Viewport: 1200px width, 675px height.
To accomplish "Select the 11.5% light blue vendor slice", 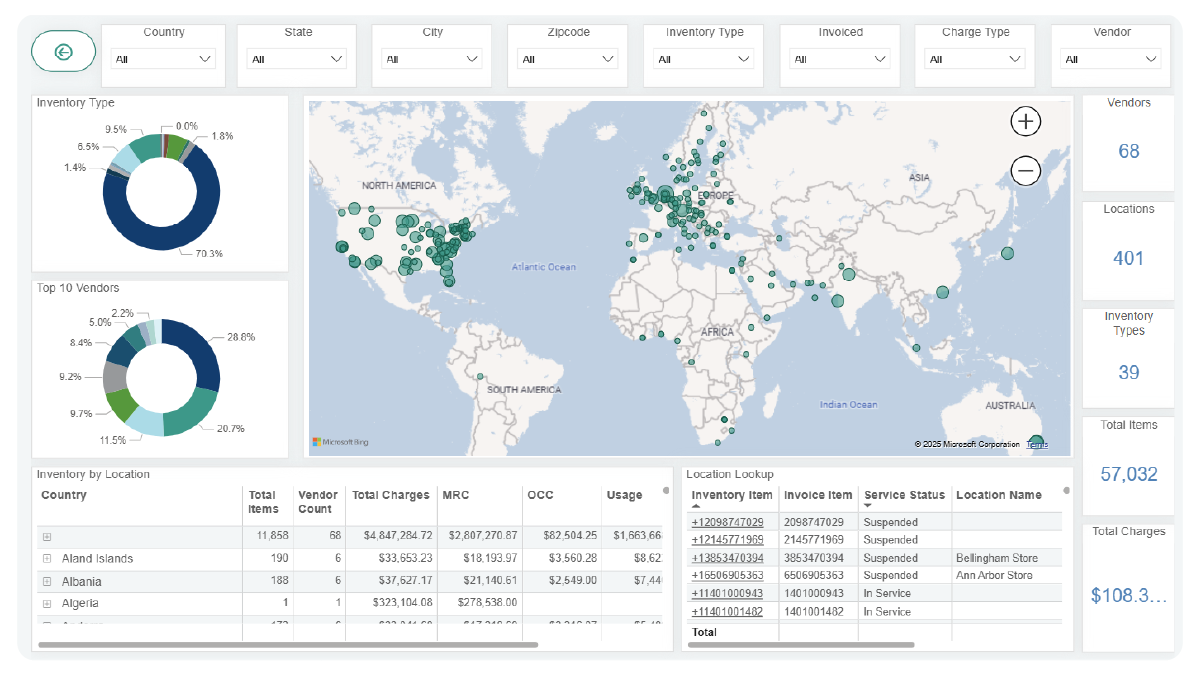I will [145, 422].
